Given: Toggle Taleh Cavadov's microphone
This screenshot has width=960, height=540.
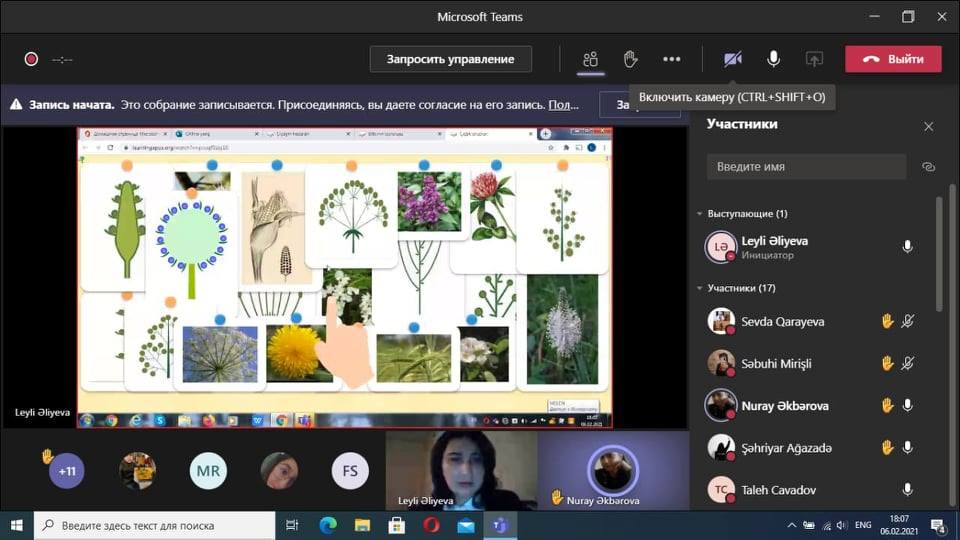Looking at the screenshot, I should pos(907,490).
